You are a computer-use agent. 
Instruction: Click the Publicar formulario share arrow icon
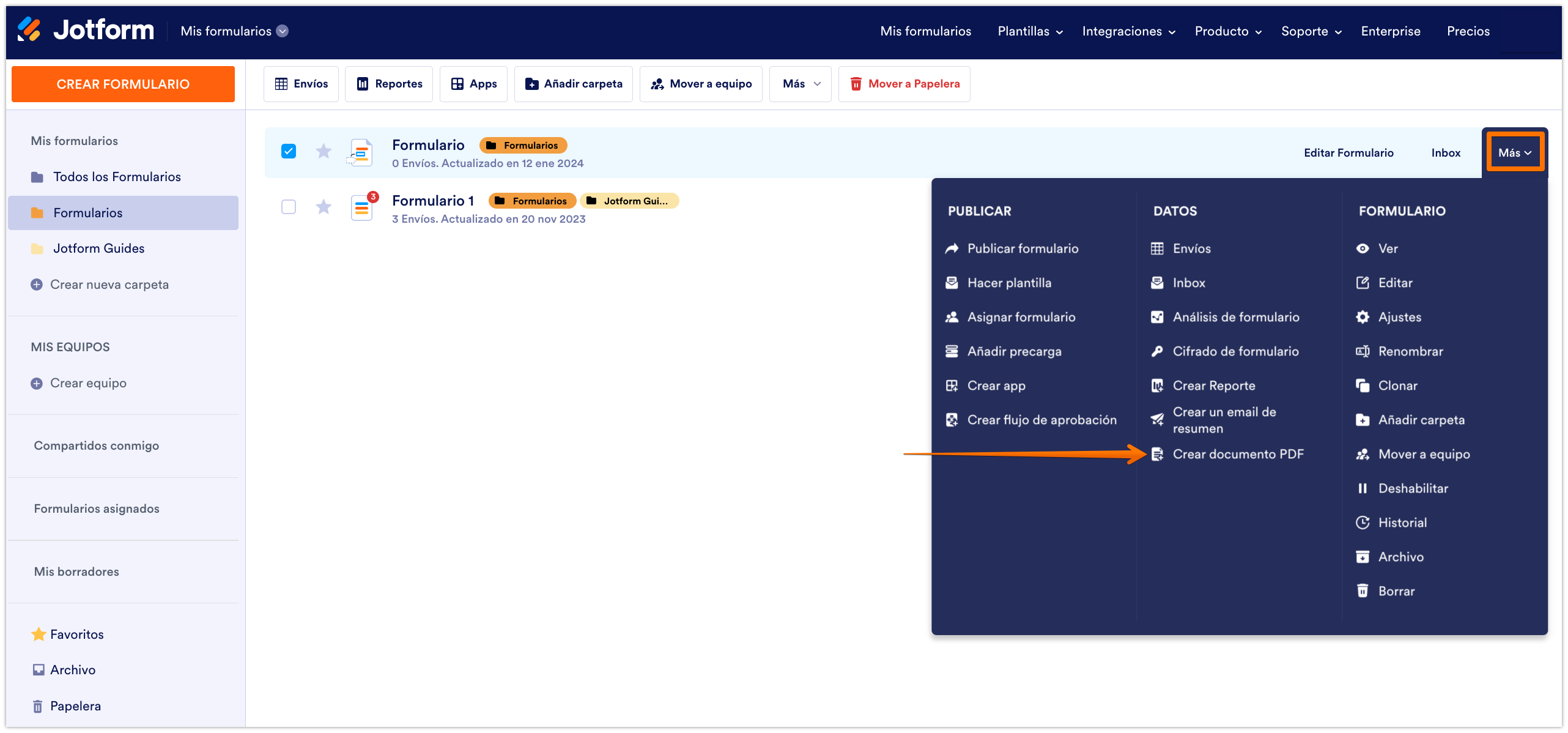pyautogui.click(x=952, y=248)
